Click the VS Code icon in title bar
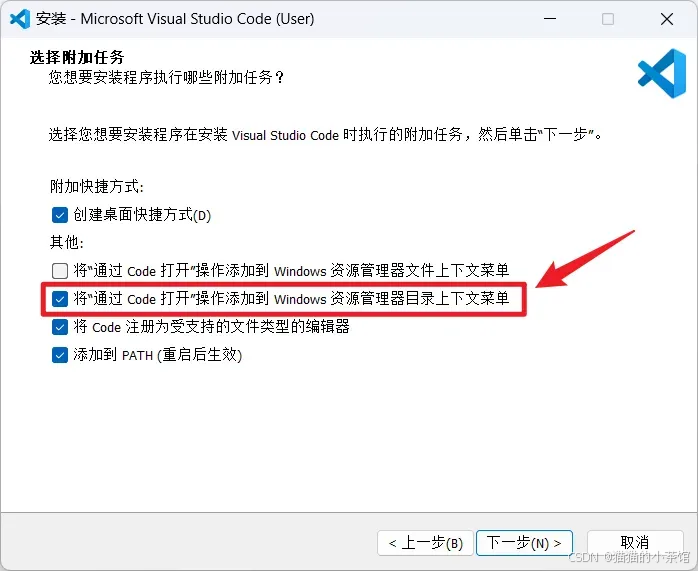 point(20,19)
